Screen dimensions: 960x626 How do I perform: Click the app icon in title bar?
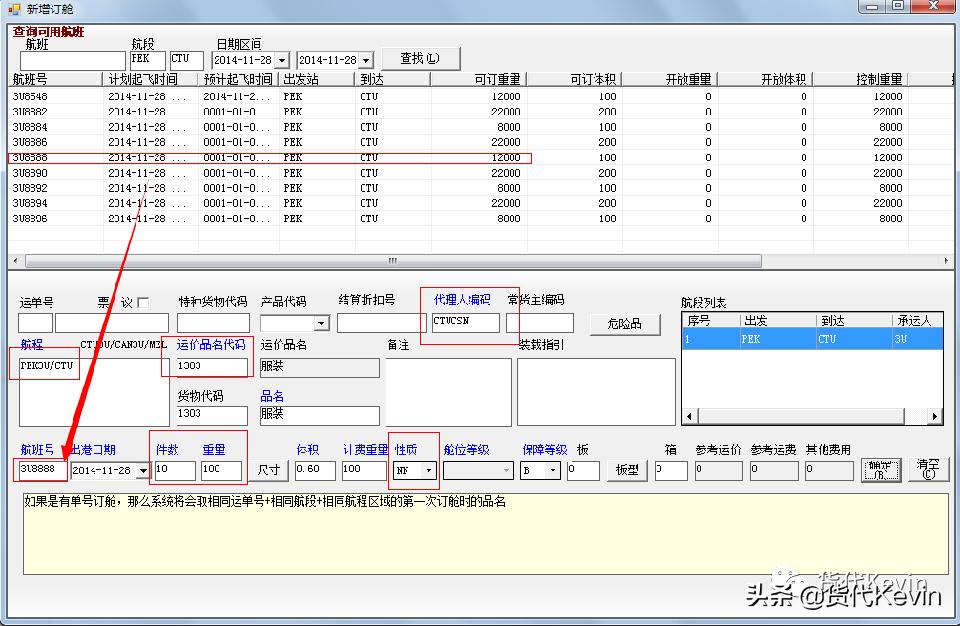(13, 9)
